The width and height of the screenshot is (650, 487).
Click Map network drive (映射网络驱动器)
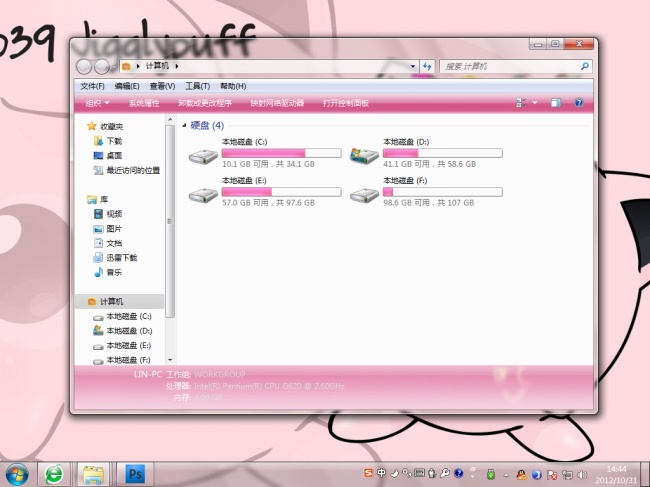[x=277, y=103]
